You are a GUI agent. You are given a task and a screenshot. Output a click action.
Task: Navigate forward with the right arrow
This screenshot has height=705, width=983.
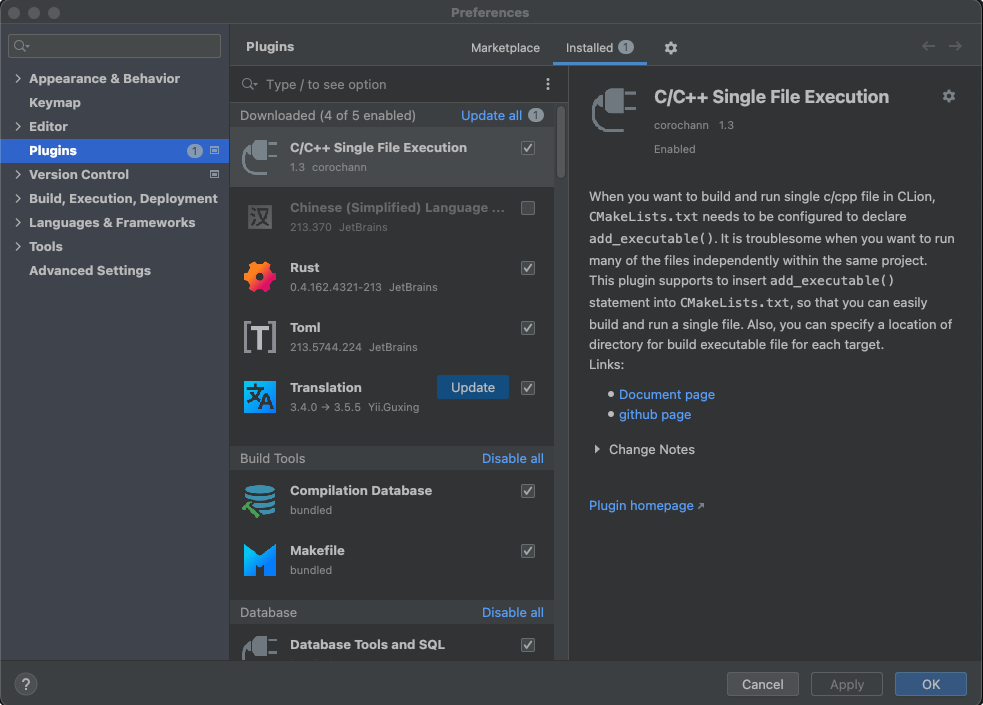955,46
